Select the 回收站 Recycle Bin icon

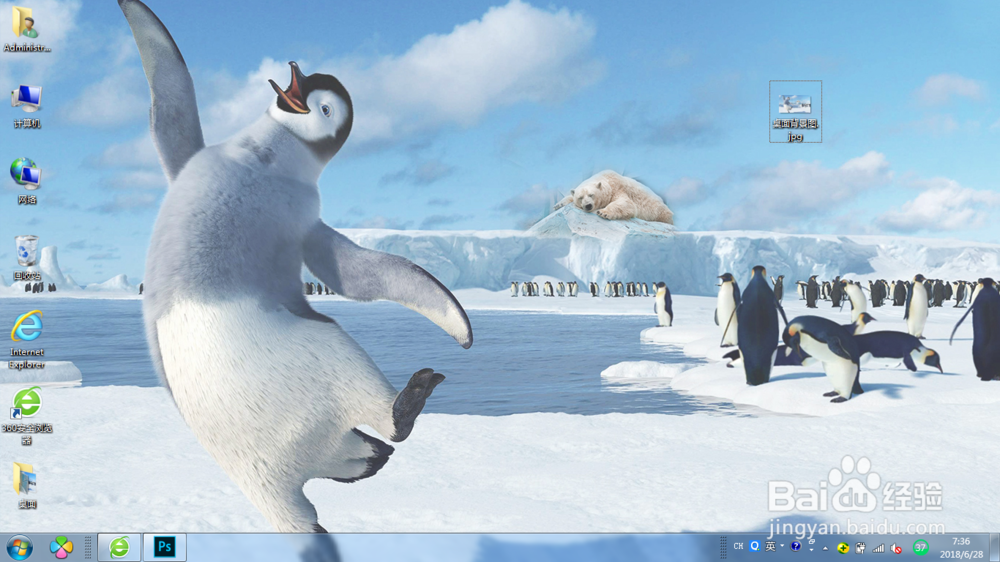(x=26, y=258)
